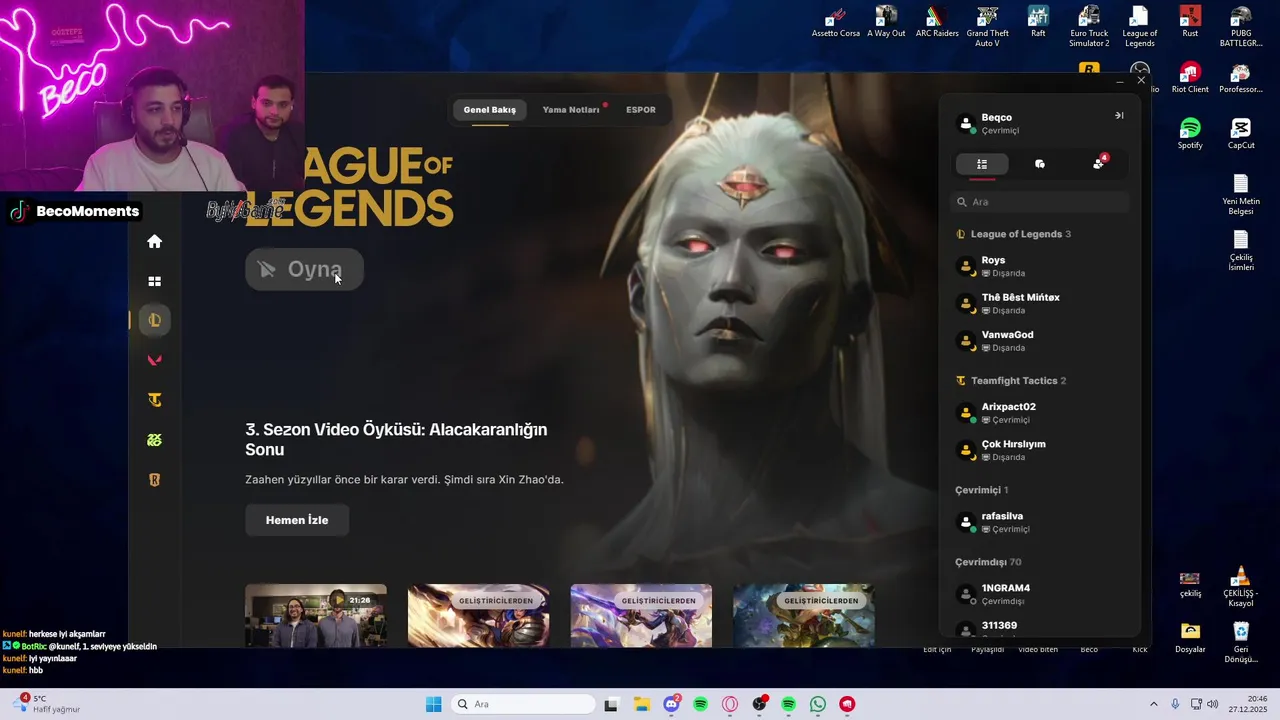Select offline friend 1NGRAM4

(1040, 594)
